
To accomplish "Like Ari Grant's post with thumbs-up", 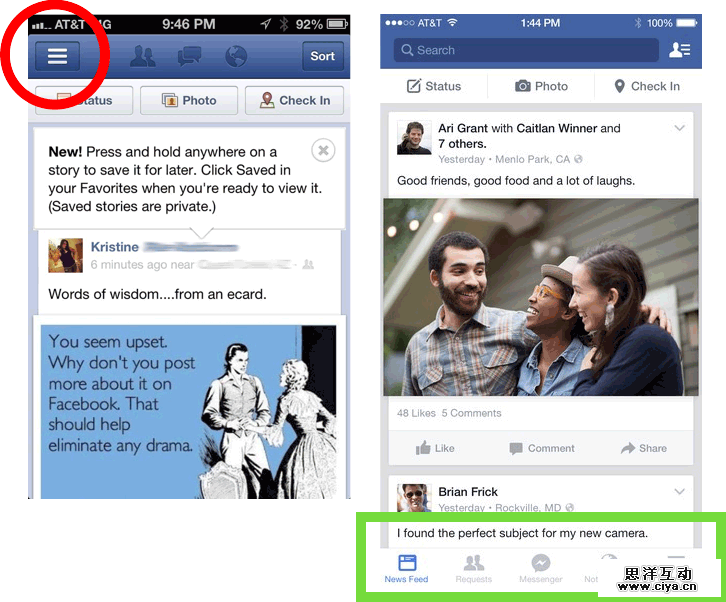I will [x=435, y=448].
